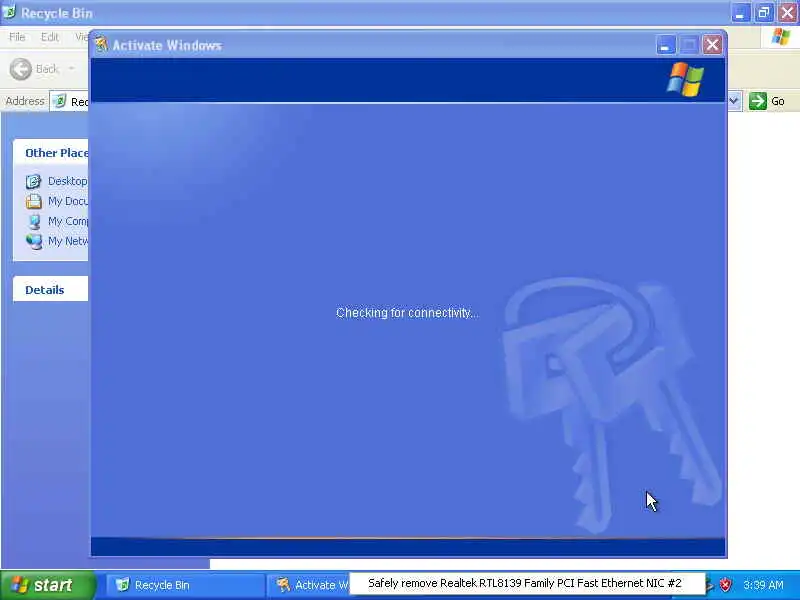Close the Activate Windows dialog
Viewport: 800px width, 600px height.
(x=712, y=45)
